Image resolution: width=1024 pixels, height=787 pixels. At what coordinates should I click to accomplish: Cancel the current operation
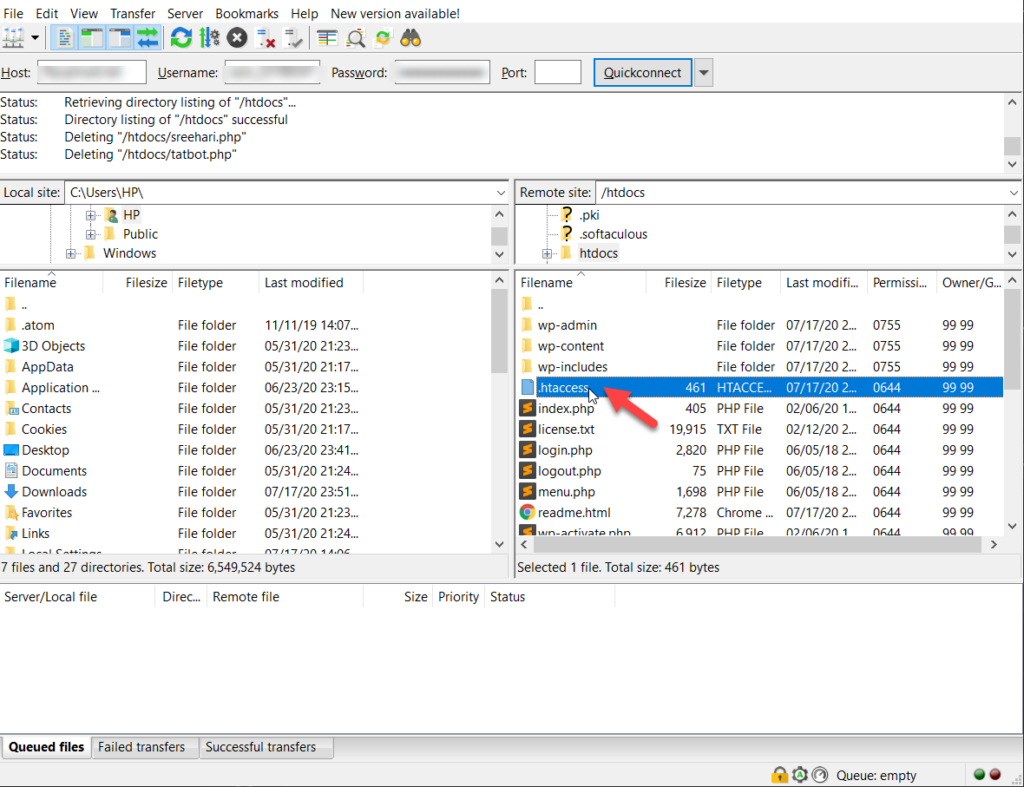[x=237, y=39]
